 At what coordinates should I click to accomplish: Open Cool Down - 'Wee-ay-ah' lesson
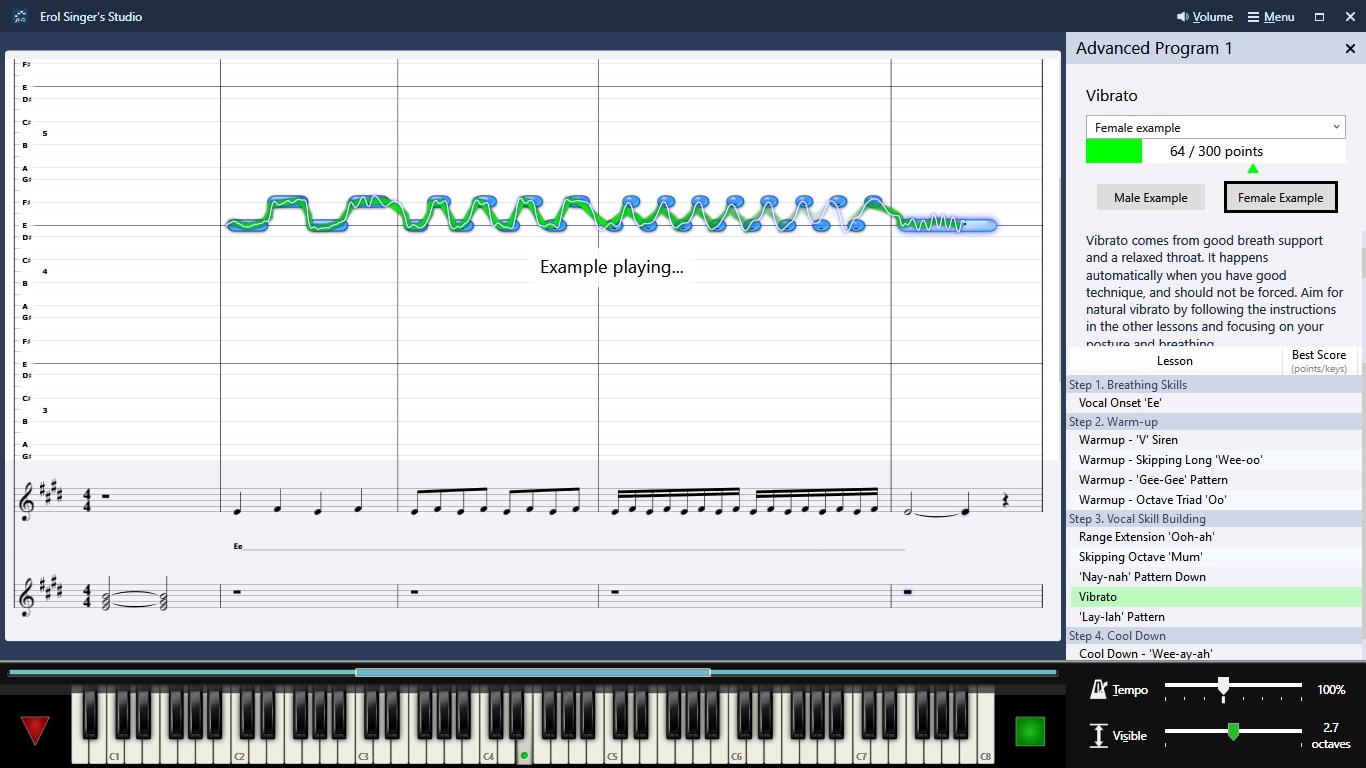coord(1147,653)
